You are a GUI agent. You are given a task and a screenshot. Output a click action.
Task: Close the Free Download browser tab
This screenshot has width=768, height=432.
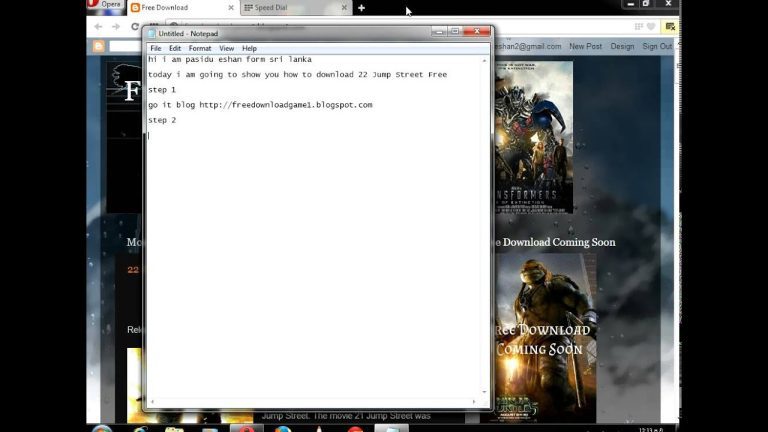point(231,8)
